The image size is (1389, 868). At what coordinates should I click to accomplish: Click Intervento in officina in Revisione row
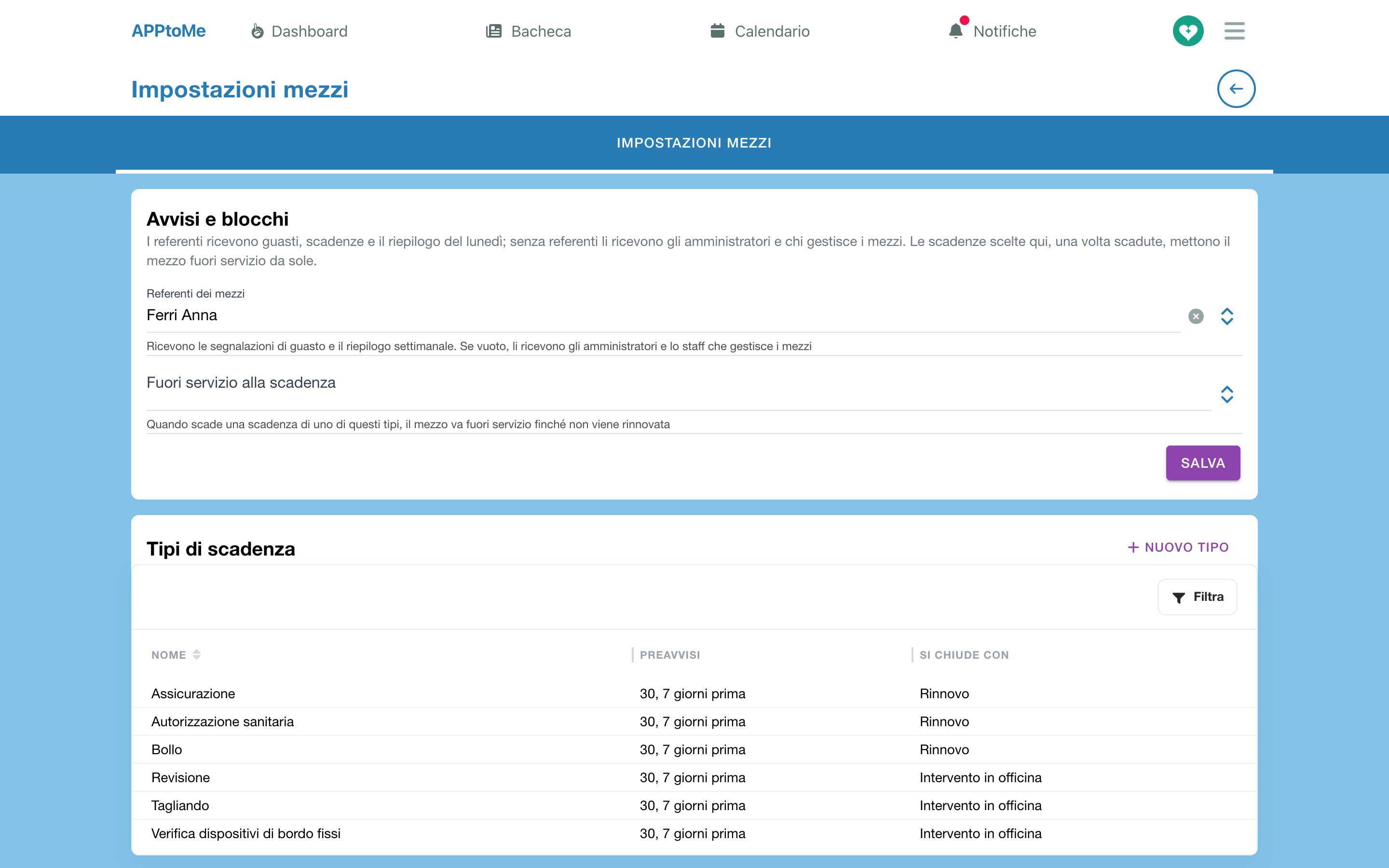[980, 777]
